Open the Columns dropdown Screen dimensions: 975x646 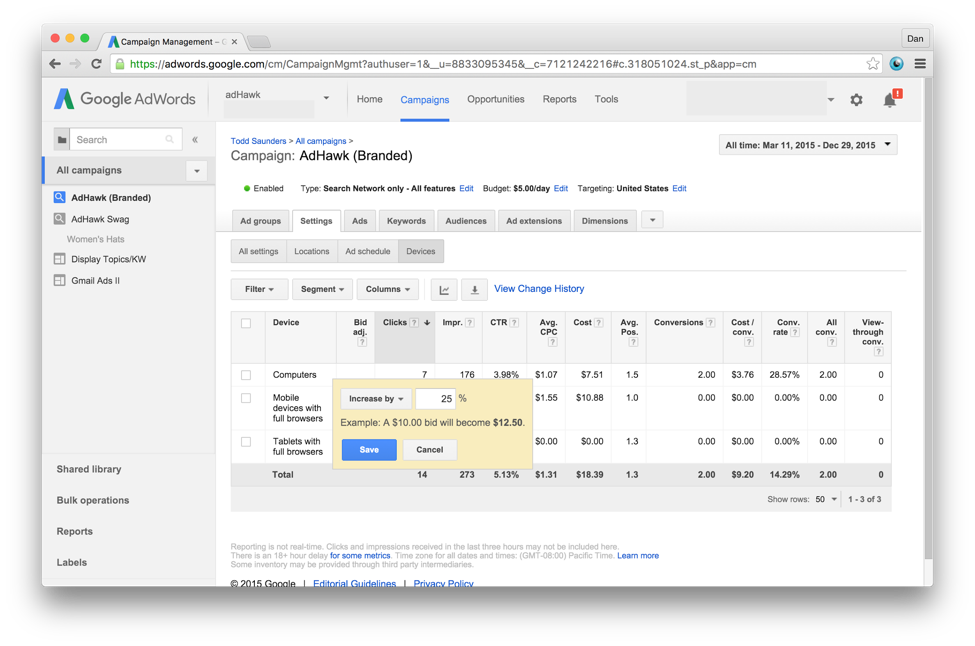click(x=388, y=289)
